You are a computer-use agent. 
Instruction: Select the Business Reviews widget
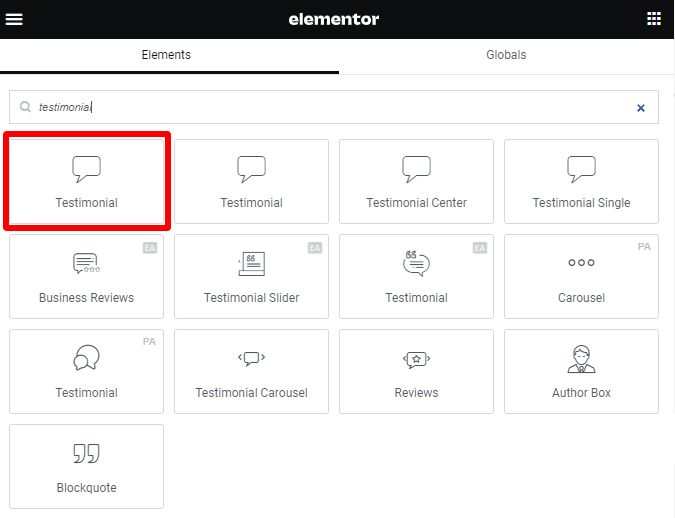[x=87, y=276]
